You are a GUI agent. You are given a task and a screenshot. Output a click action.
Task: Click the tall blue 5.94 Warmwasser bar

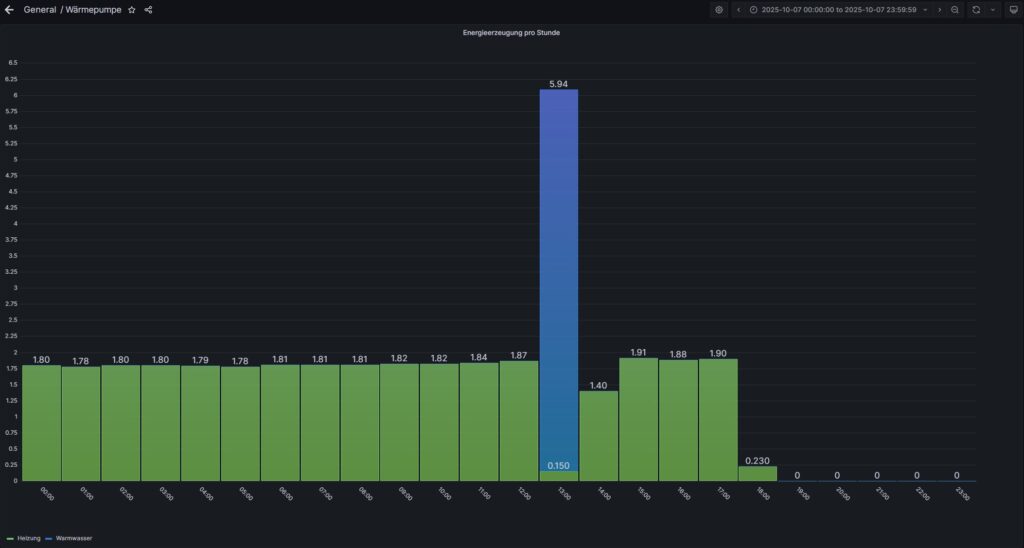[558, 280]
